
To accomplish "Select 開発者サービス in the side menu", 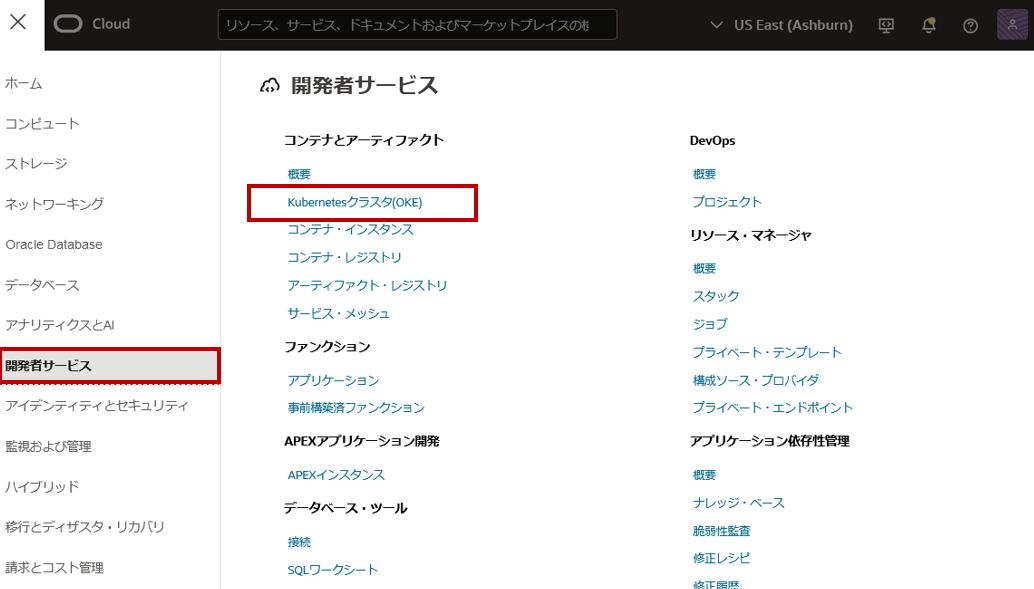I will coord(110,365).
